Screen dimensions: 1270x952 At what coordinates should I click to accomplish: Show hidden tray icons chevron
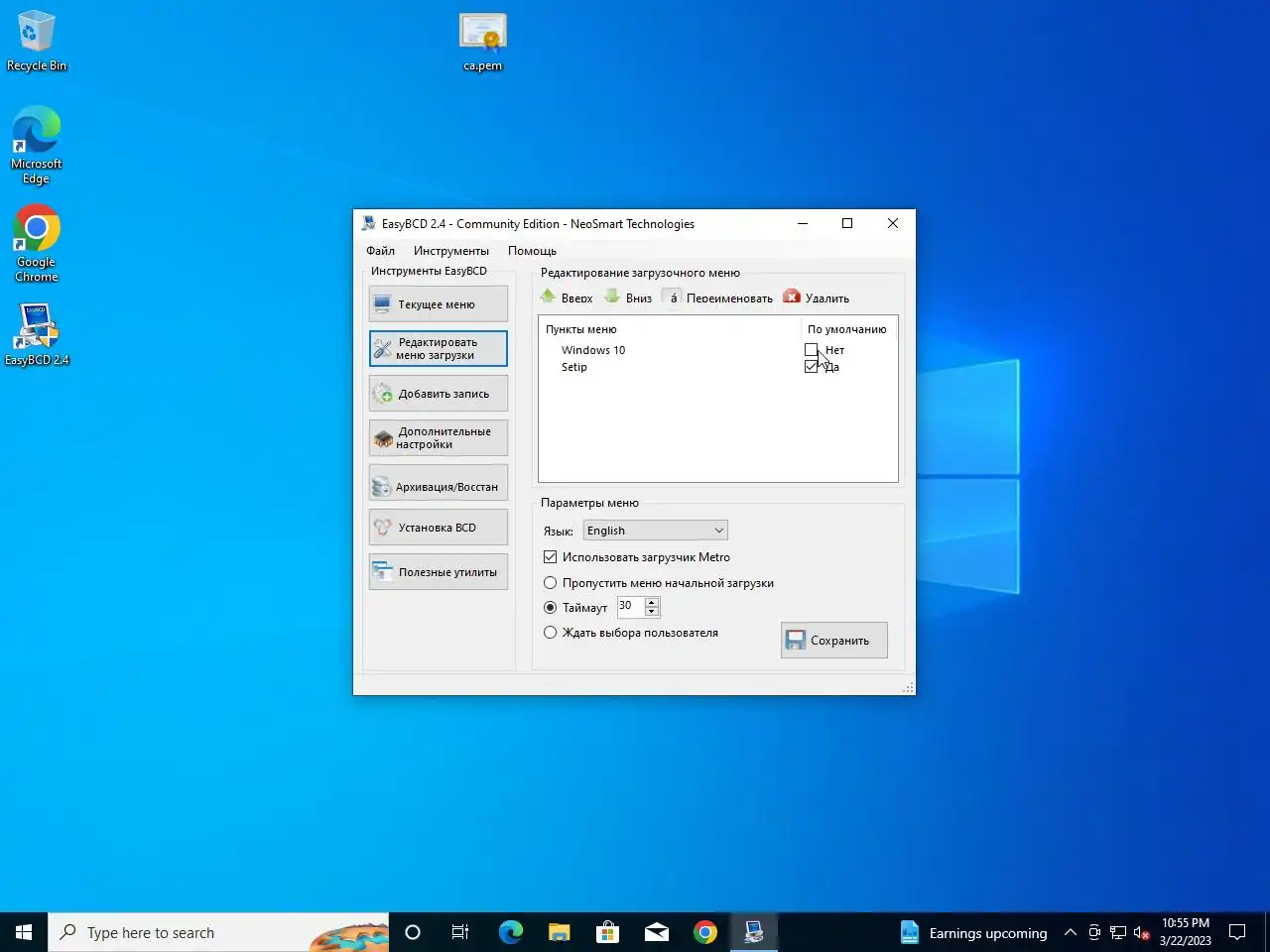(1070, 932)
